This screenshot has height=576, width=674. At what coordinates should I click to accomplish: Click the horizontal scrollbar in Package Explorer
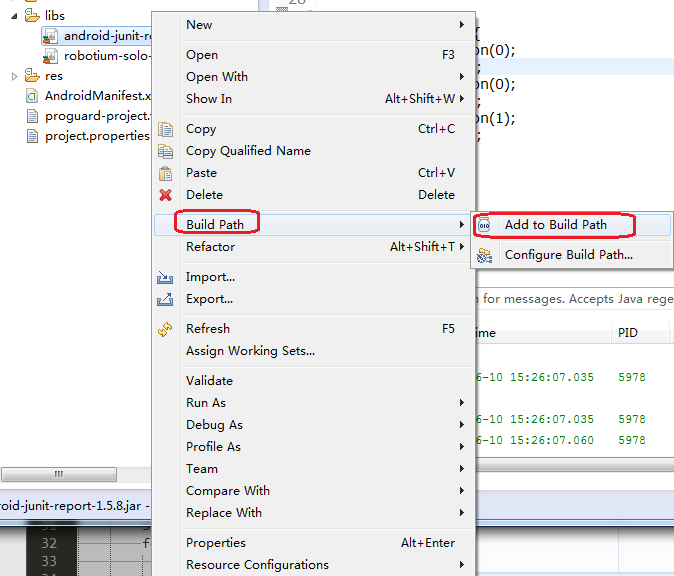point(59,475)
